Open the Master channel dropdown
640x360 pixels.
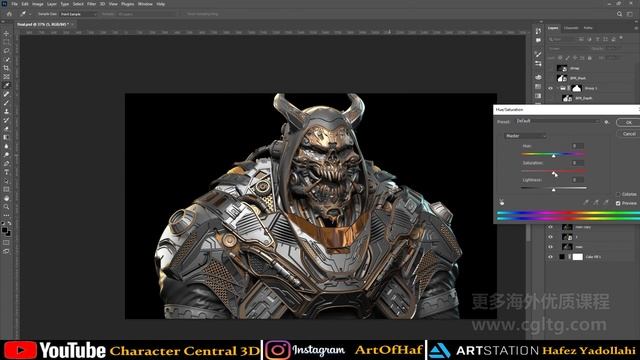(x=525, y=136)
